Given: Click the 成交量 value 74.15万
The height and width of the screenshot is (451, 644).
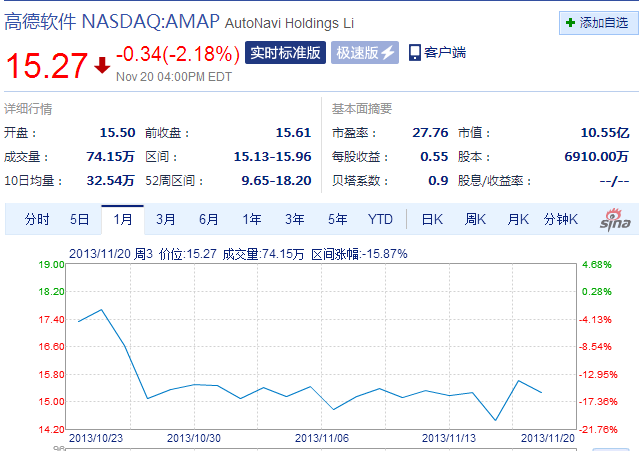Looking at the screenshot, I should pos(110,156).
